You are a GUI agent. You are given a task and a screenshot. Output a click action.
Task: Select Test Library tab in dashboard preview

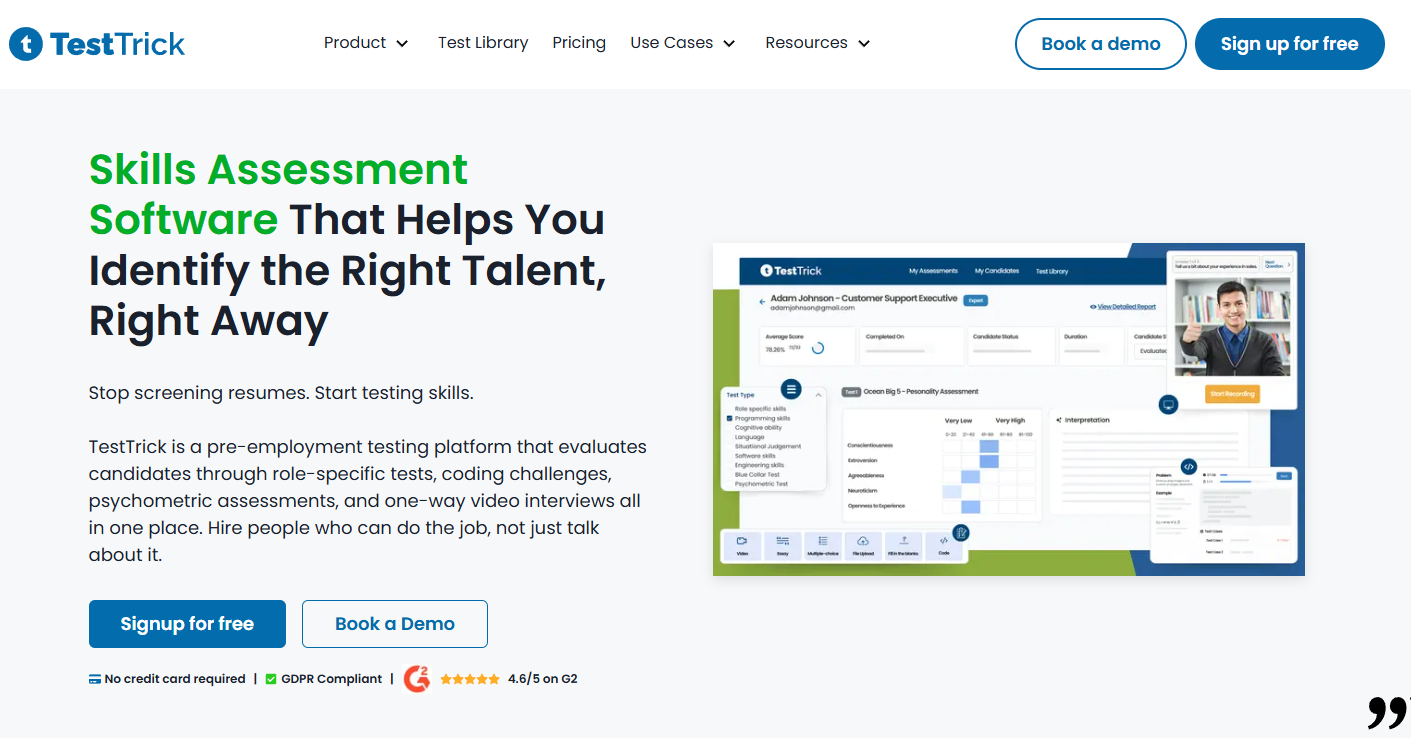[1052, 271]
